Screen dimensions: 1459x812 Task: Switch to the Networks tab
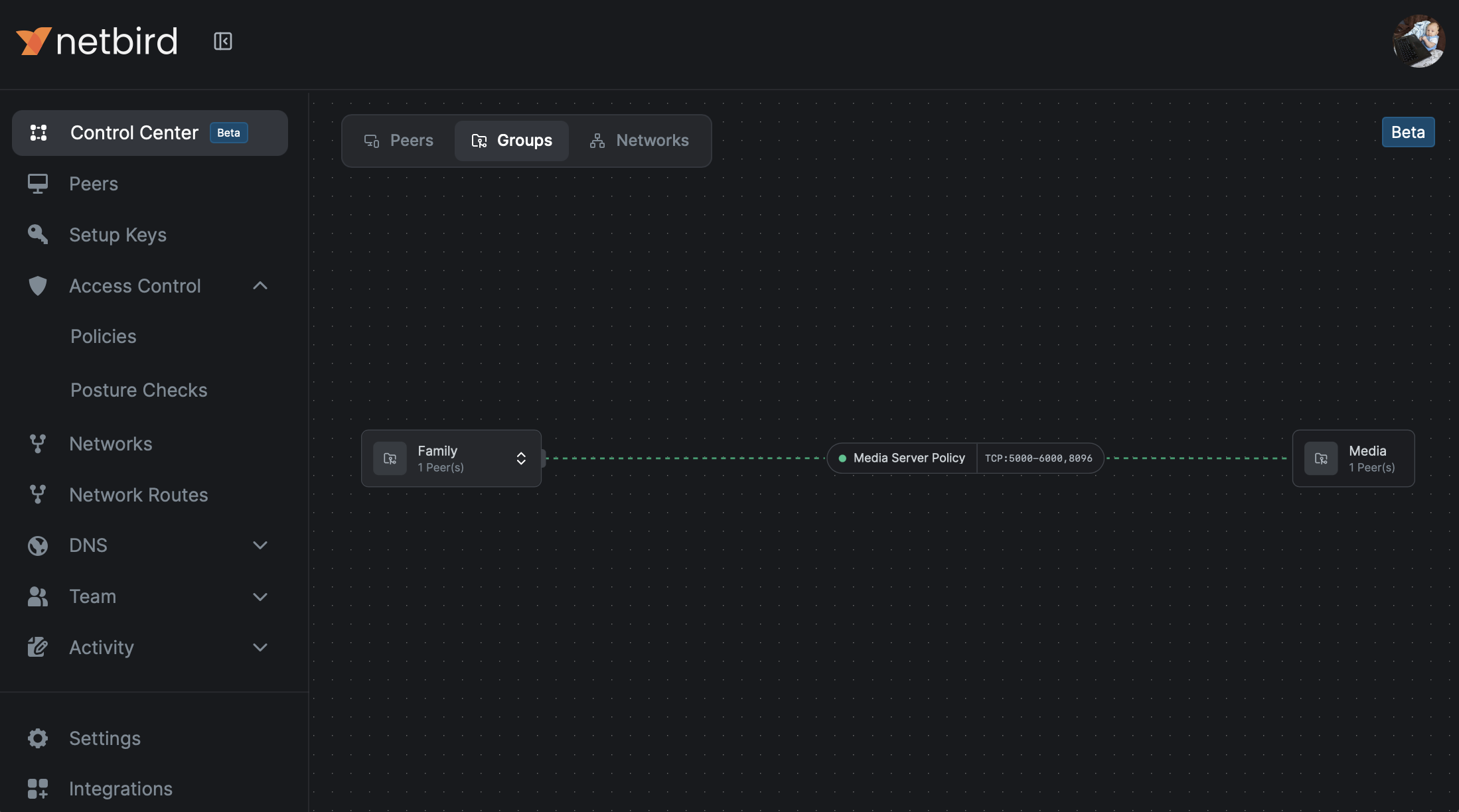(x=639, y=140)
